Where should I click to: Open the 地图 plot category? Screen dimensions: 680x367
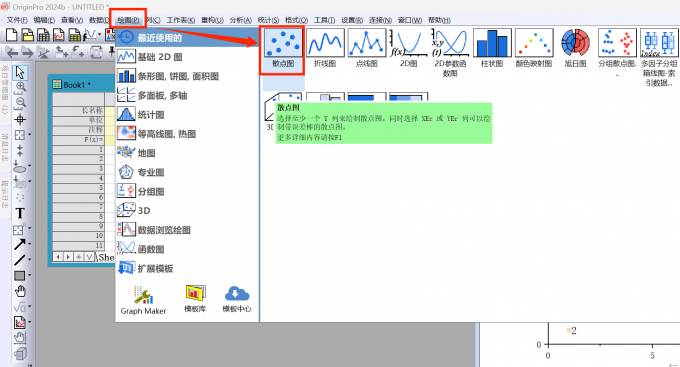click(187, 153)
